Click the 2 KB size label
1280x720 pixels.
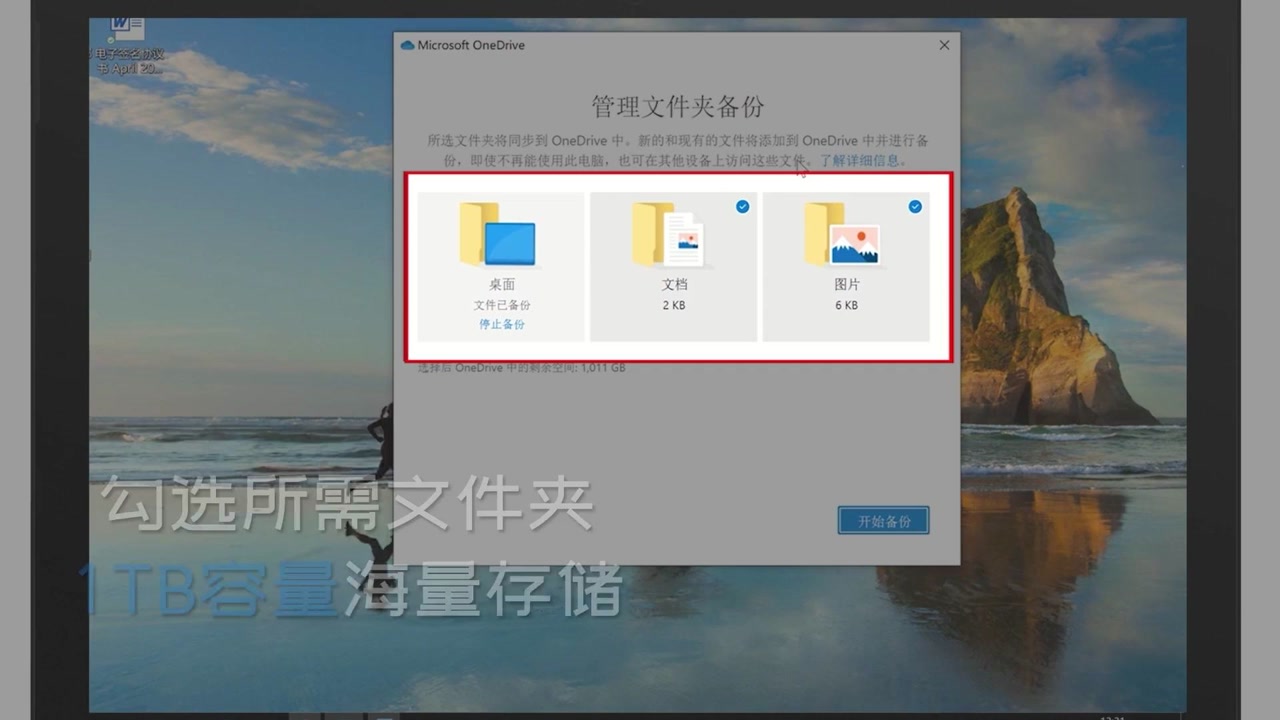tap(674, 305)
